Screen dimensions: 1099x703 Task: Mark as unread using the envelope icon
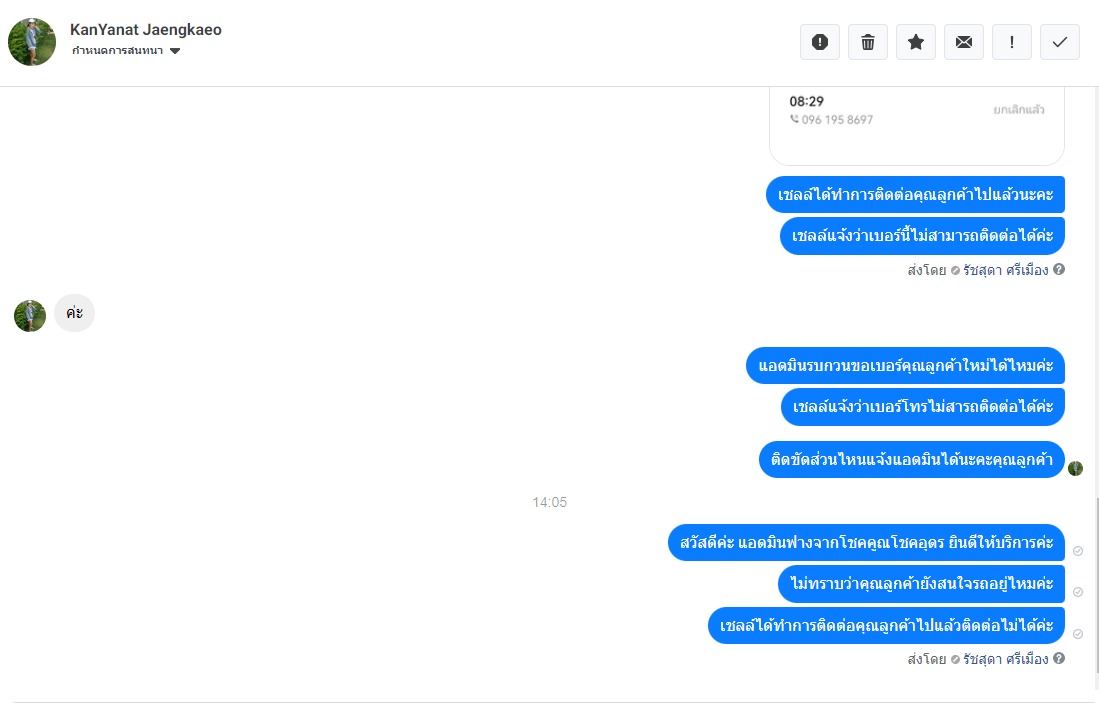pos(964,42)
